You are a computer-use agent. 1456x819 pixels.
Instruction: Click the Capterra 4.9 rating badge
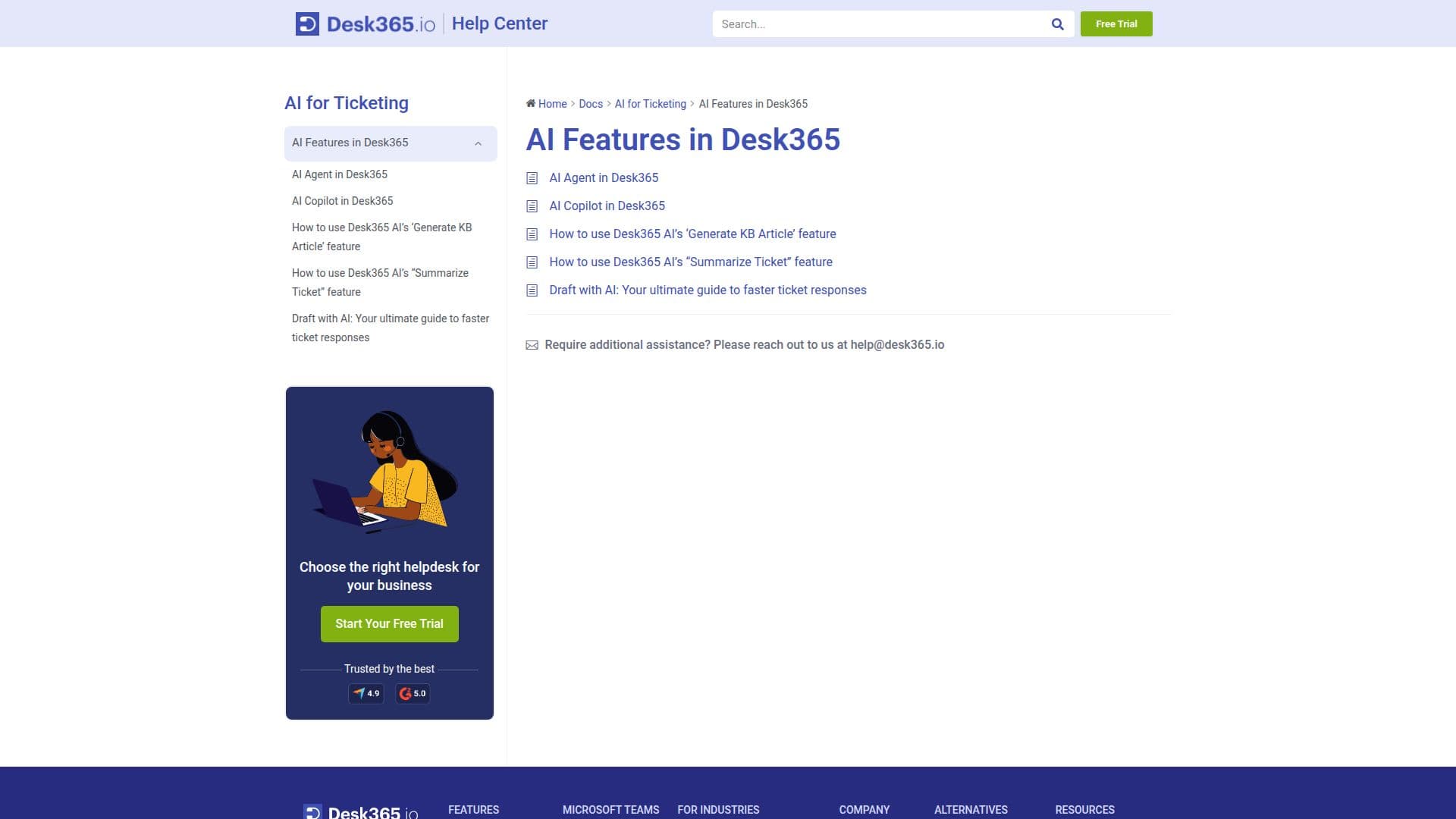tap(366, 693)
